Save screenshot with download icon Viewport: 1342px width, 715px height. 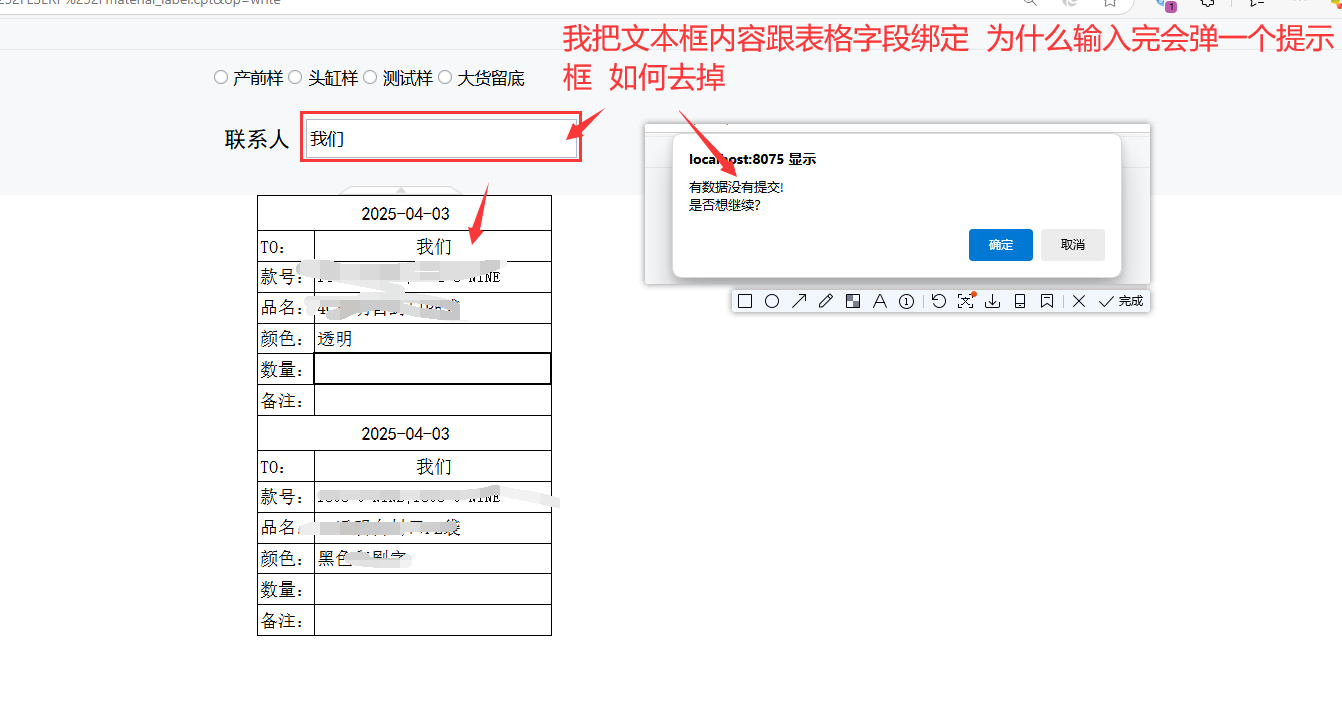(993, 301)
